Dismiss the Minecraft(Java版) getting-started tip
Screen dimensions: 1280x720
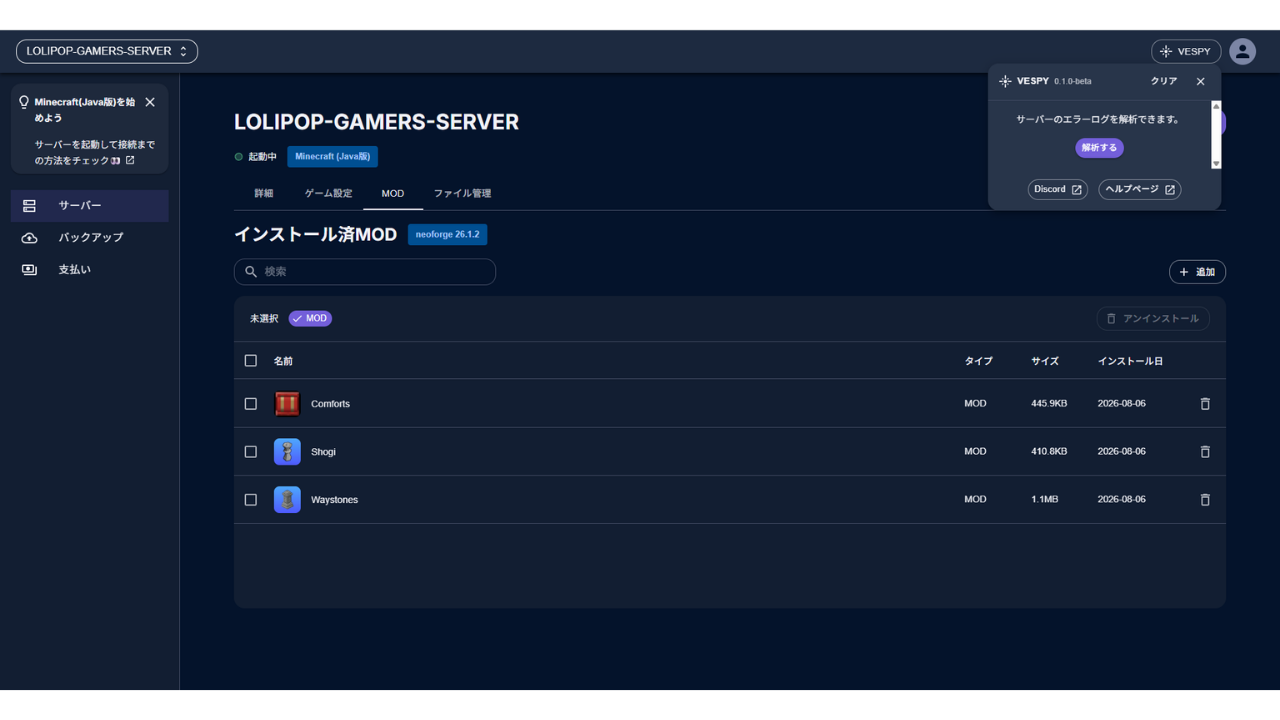(150, 102)
